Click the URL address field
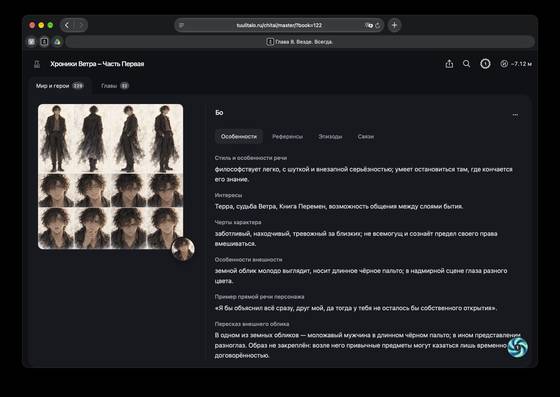This screenshot has width=560, height=397. [279, 25]
